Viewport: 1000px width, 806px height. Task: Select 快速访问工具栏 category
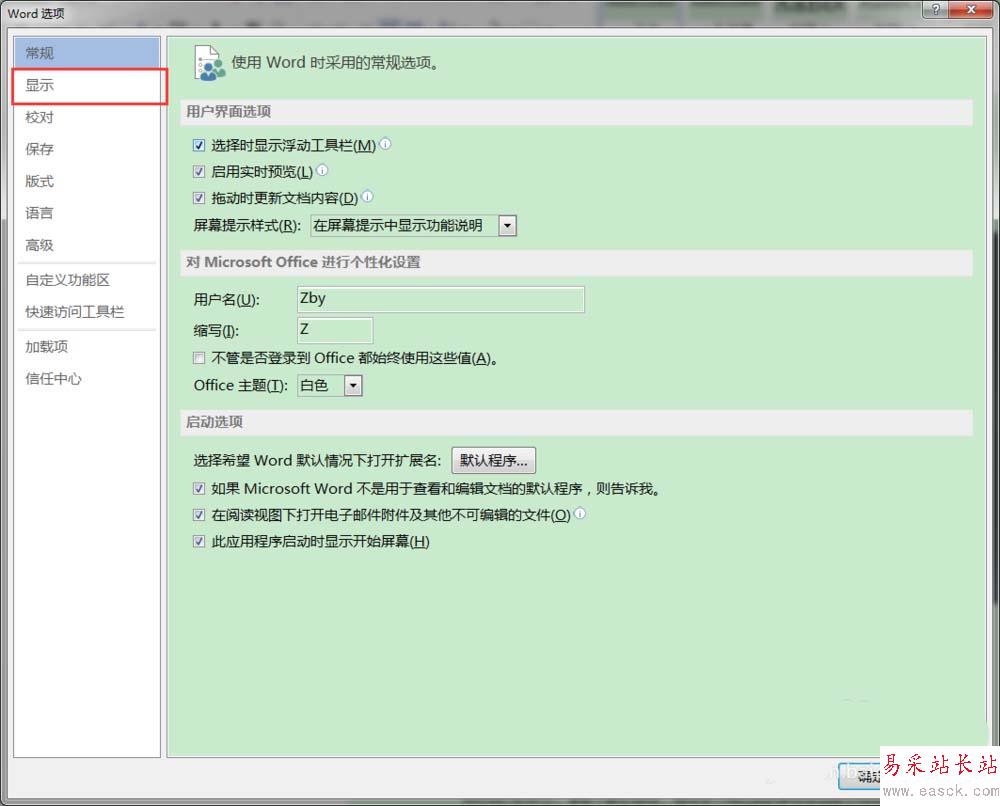87,312
